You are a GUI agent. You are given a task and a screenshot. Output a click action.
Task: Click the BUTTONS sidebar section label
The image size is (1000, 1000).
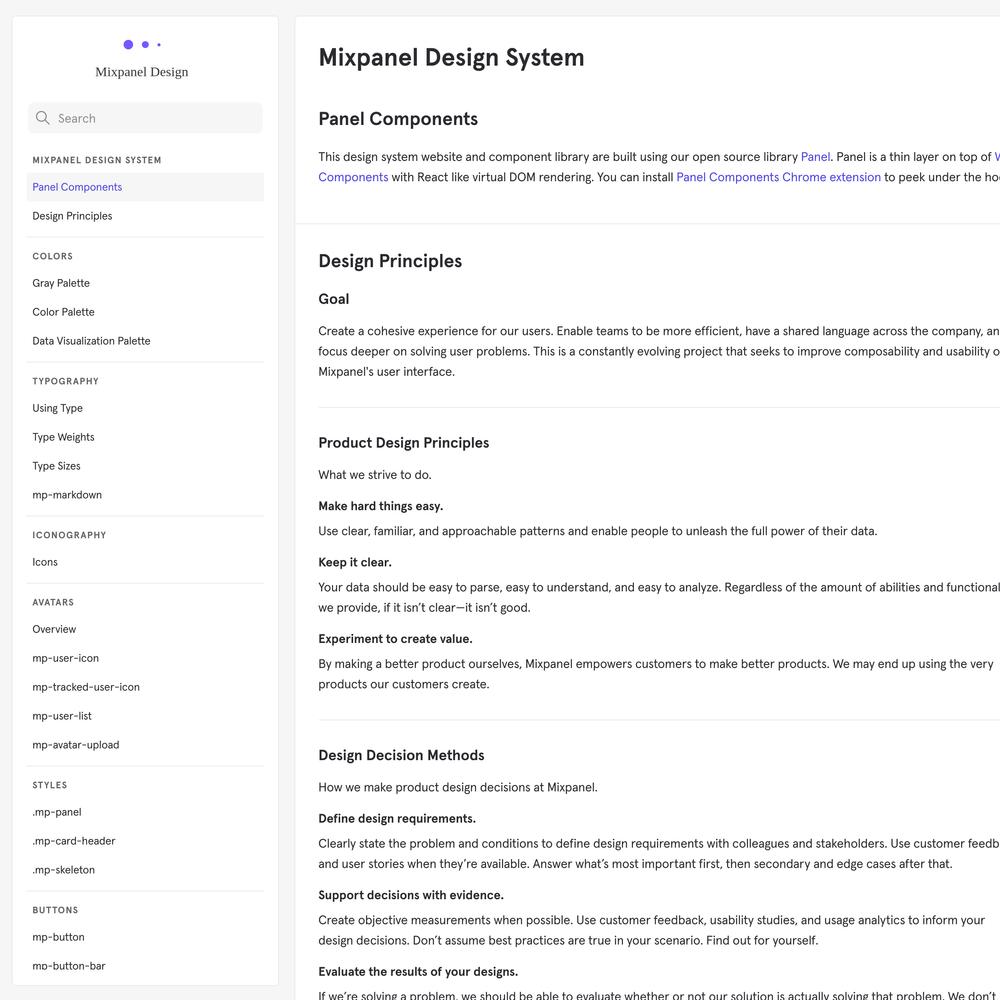[x=55, y=910]
